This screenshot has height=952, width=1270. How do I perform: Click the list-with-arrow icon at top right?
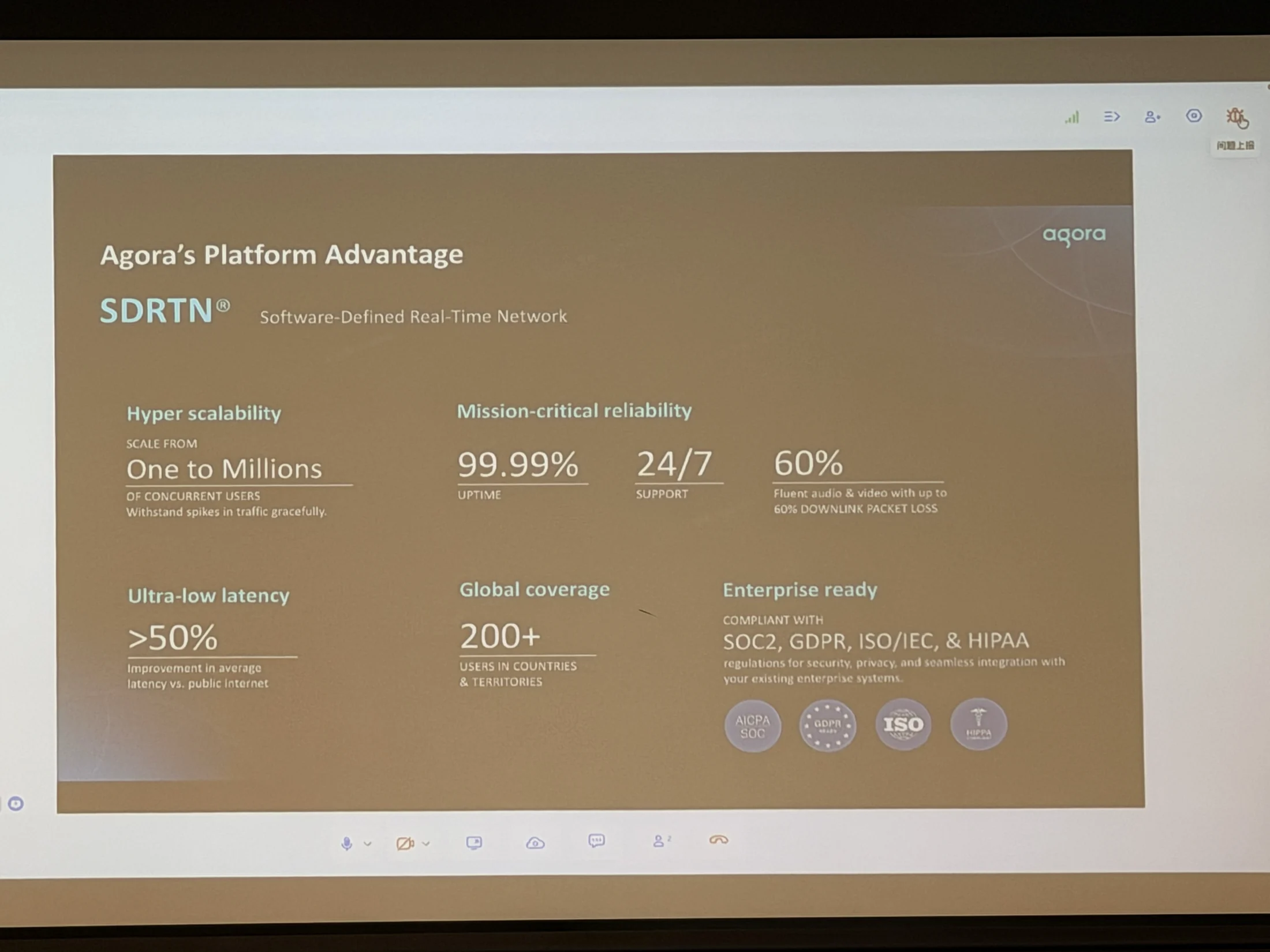pyautogui.click(x=1112, y=117)
